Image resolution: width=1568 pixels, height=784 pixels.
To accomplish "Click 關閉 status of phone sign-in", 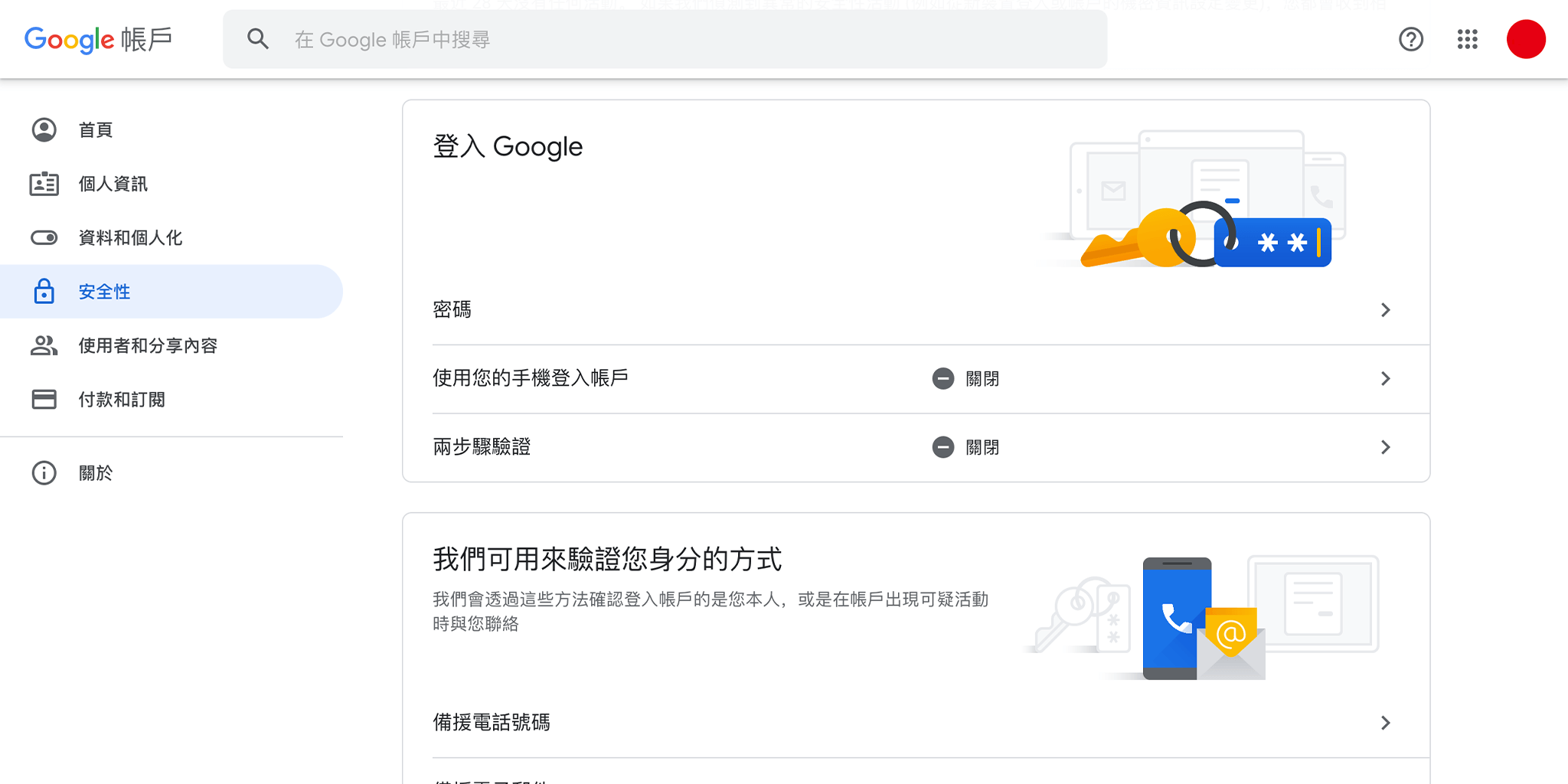I will tap(982, 378).
